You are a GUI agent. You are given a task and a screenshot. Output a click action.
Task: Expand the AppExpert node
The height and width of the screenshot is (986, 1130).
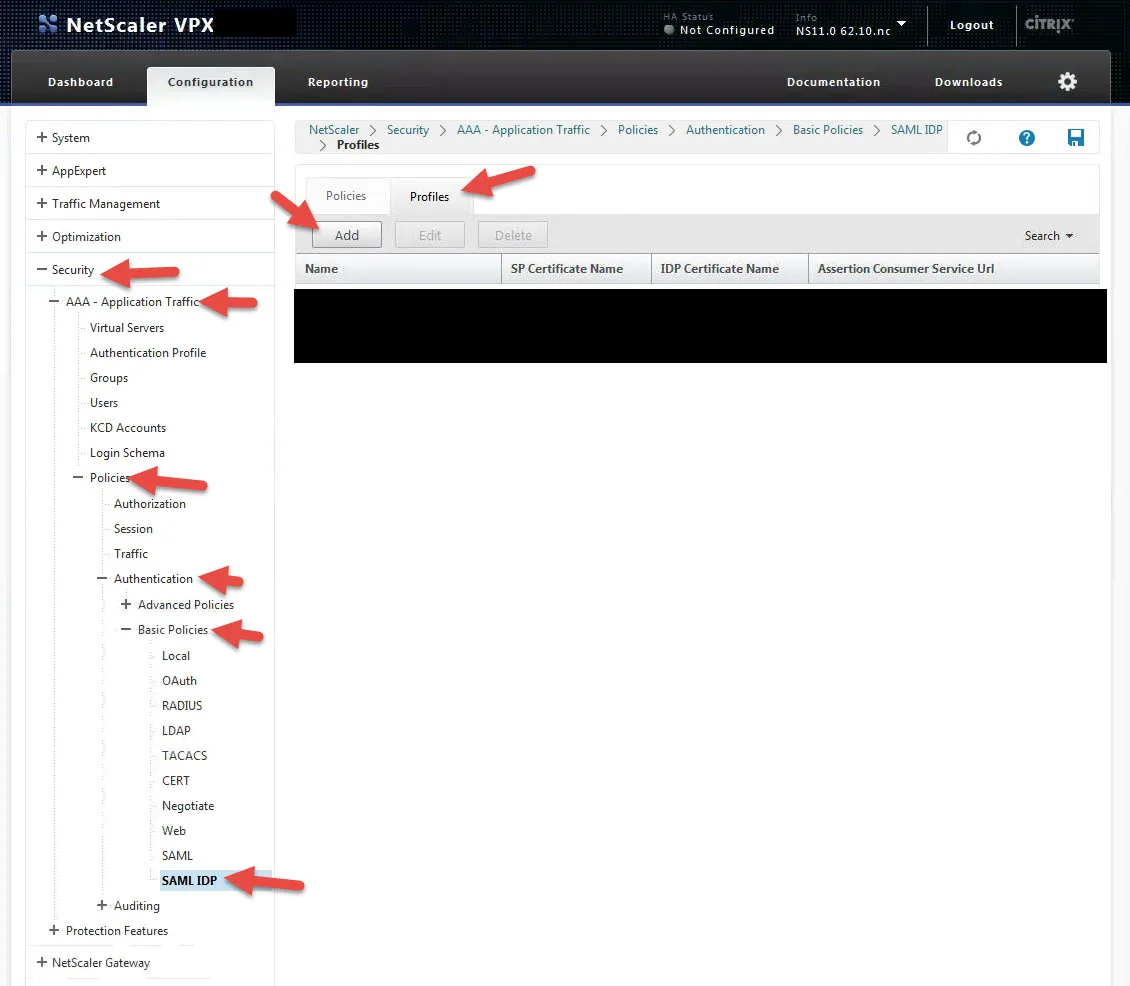42,170
